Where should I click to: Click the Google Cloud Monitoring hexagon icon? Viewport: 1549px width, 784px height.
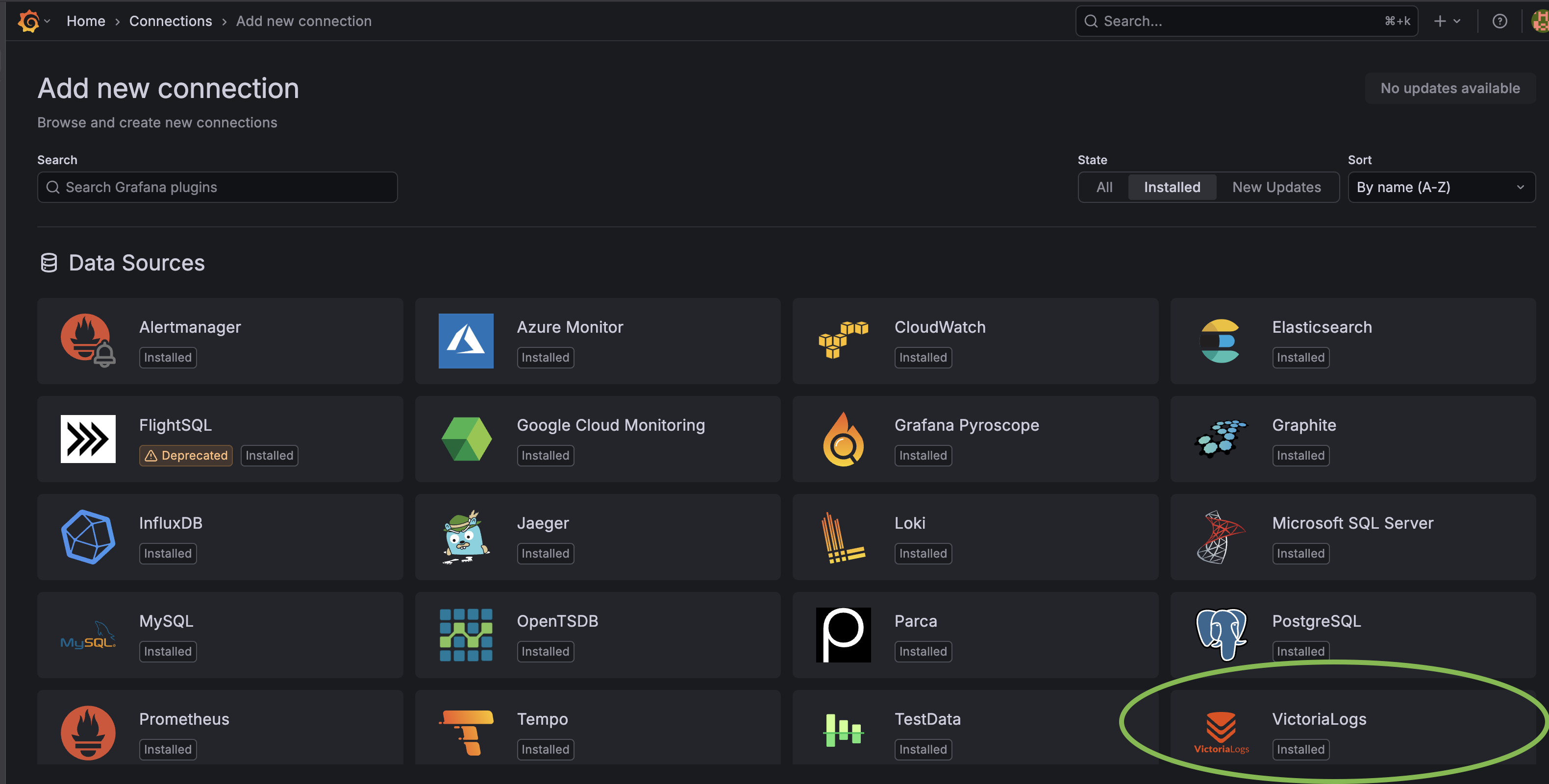466,438
